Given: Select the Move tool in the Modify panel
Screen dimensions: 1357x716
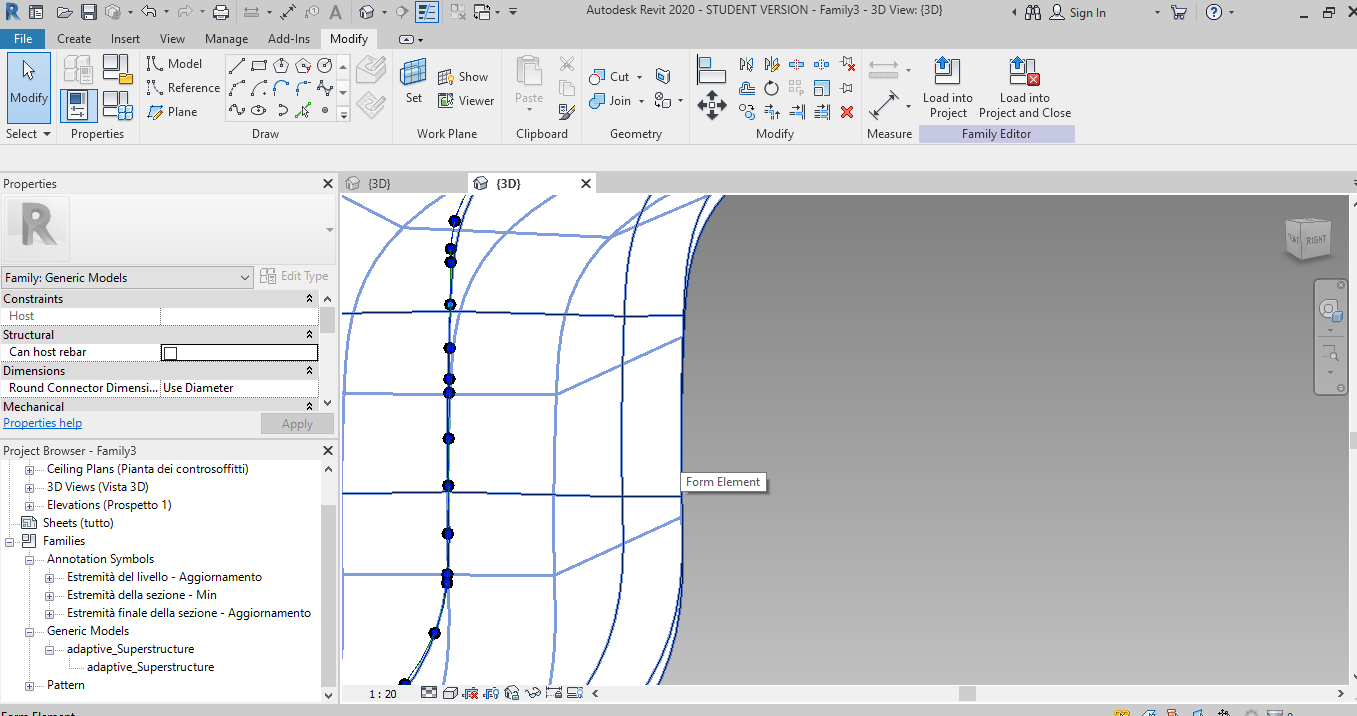Looking at the screenshot, I should (712, 104).
